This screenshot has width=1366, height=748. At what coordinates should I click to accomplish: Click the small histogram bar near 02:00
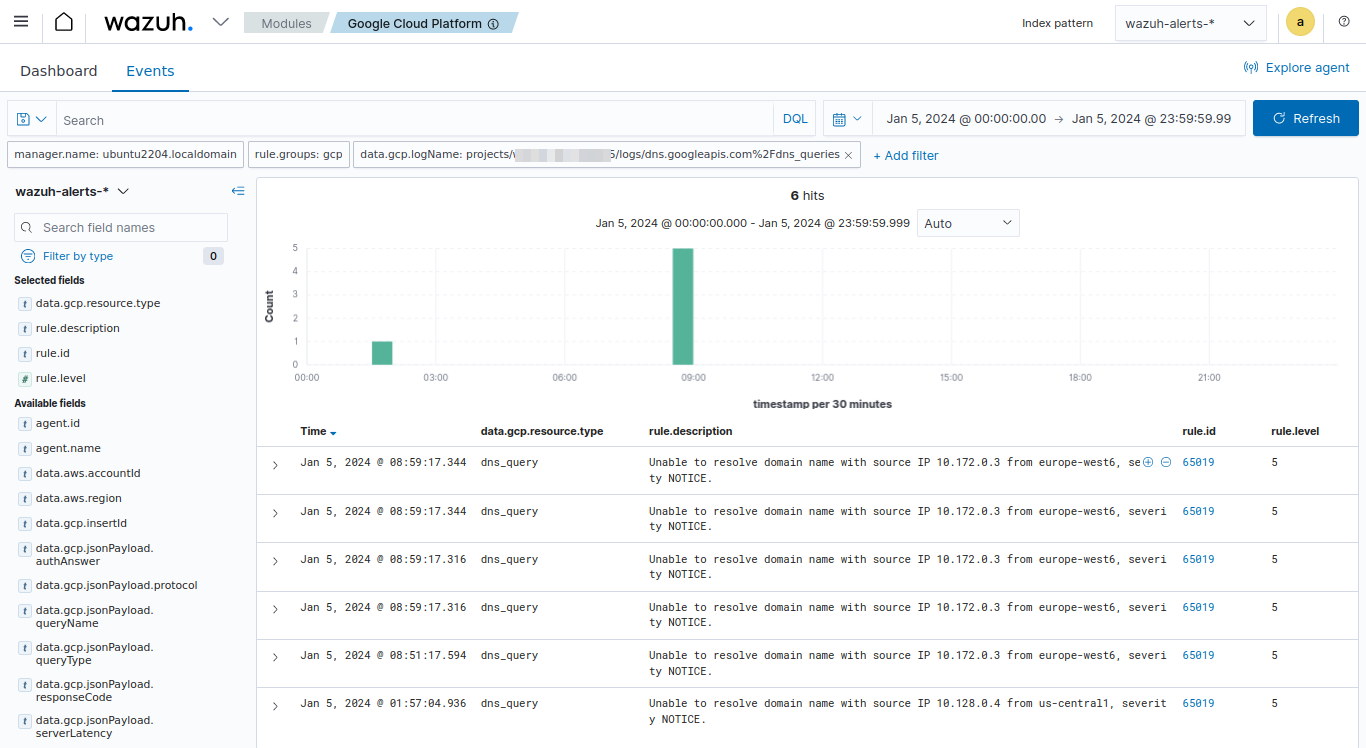(x=382, y=353)
